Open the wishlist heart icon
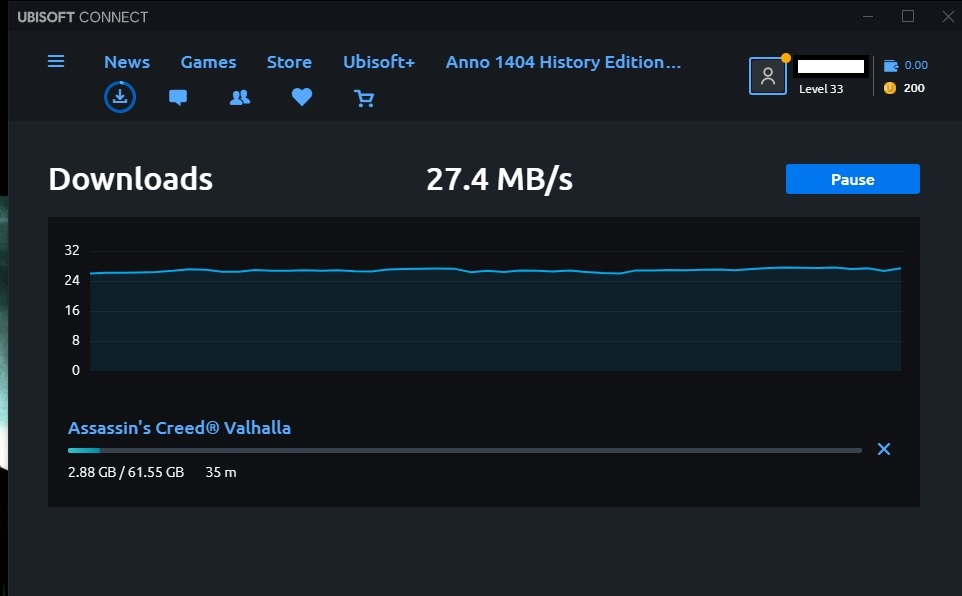 (x=302, y=97)
